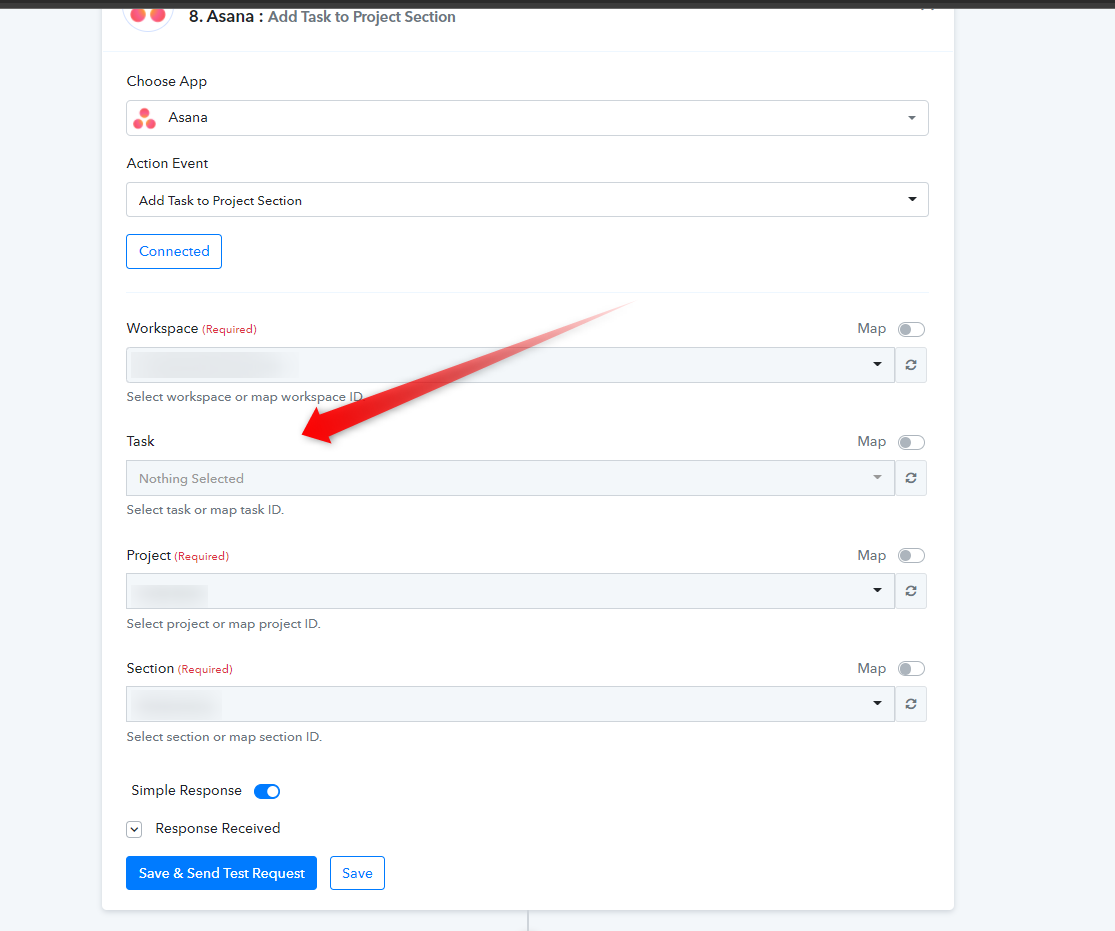Screen dimensions: 1115x931
Task: Click the Asana icon in Choose App field
Action: [x=144, y=118]
